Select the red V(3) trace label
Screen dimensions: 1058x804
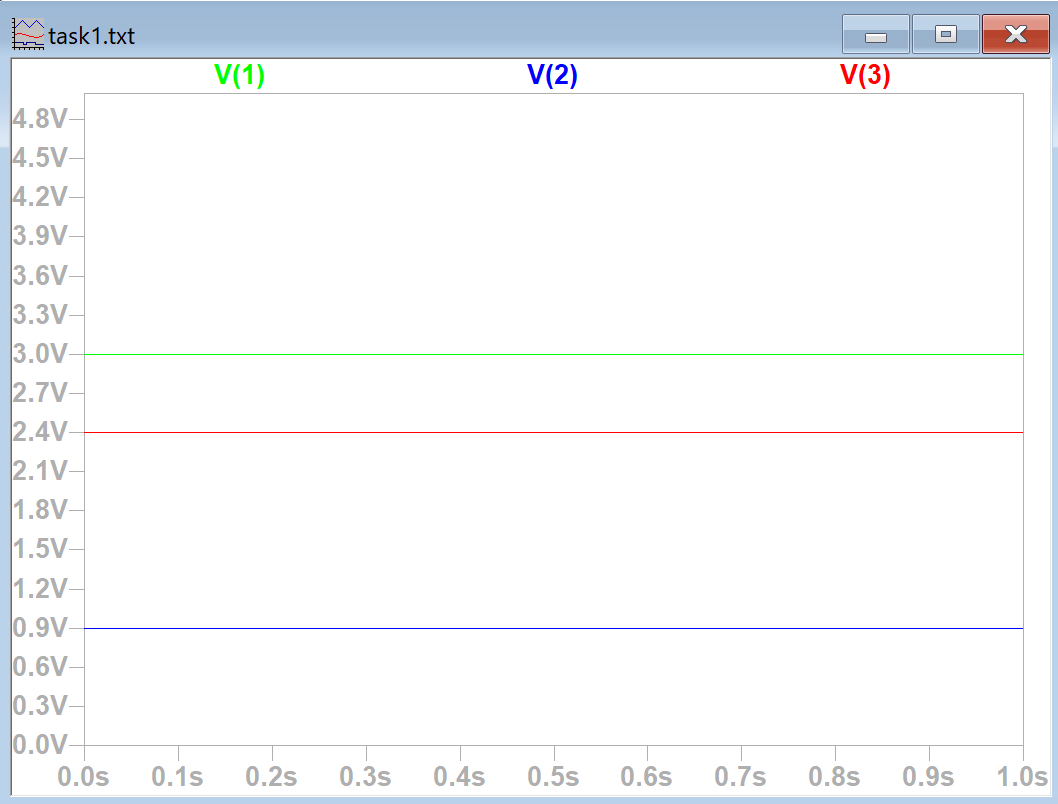pos(865,76)
